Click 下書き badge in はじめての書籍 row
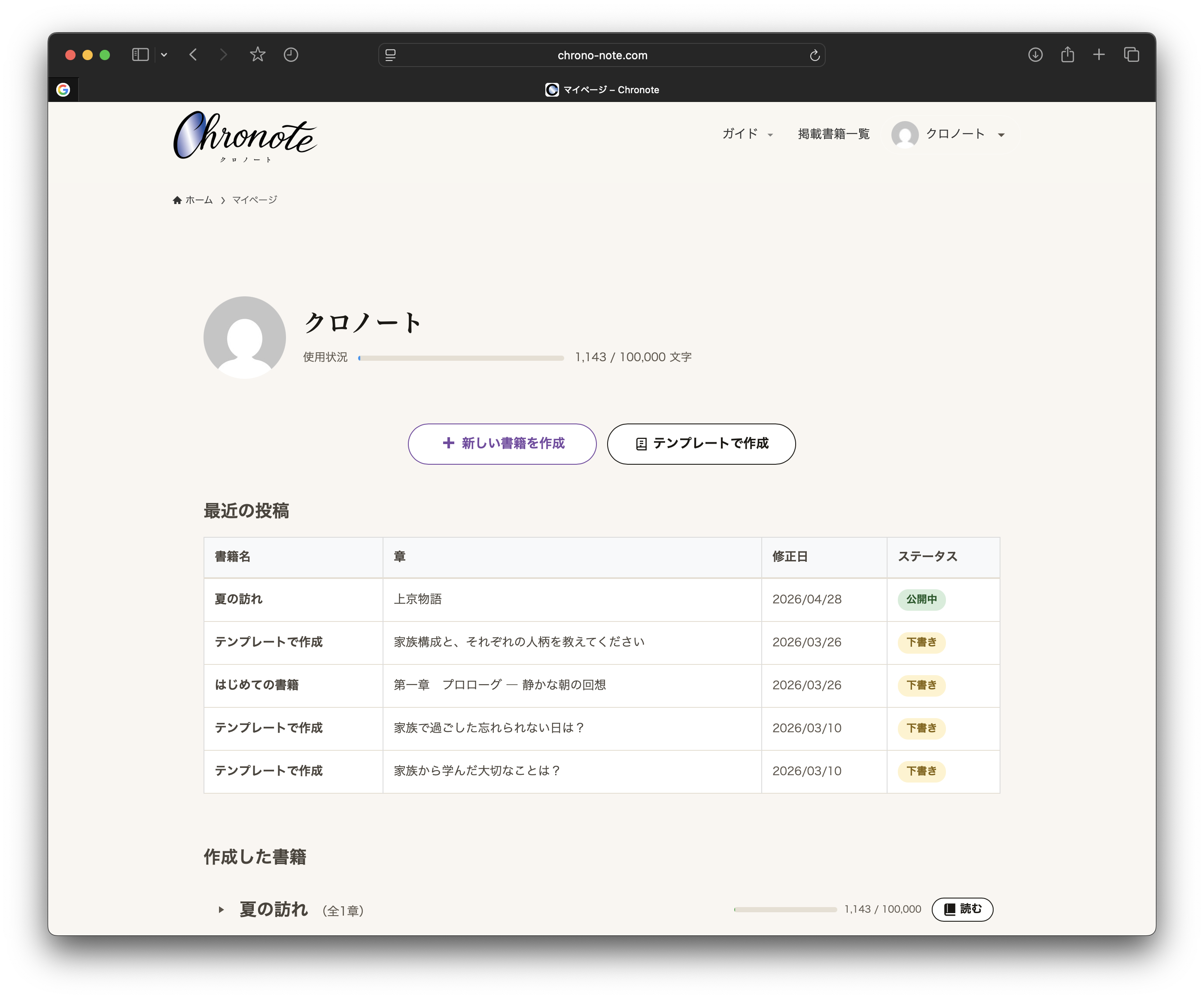The image size is (1204, 999). (921, 685)
